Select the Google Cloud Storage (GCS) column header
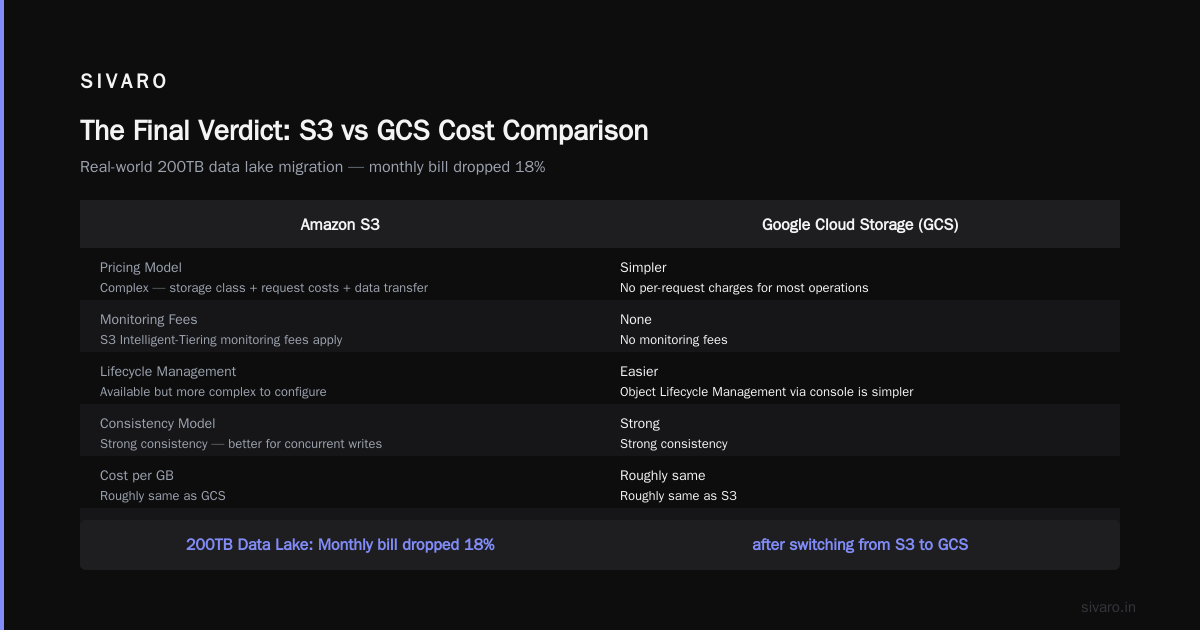The image size is (1200, 630). point(860,225)
